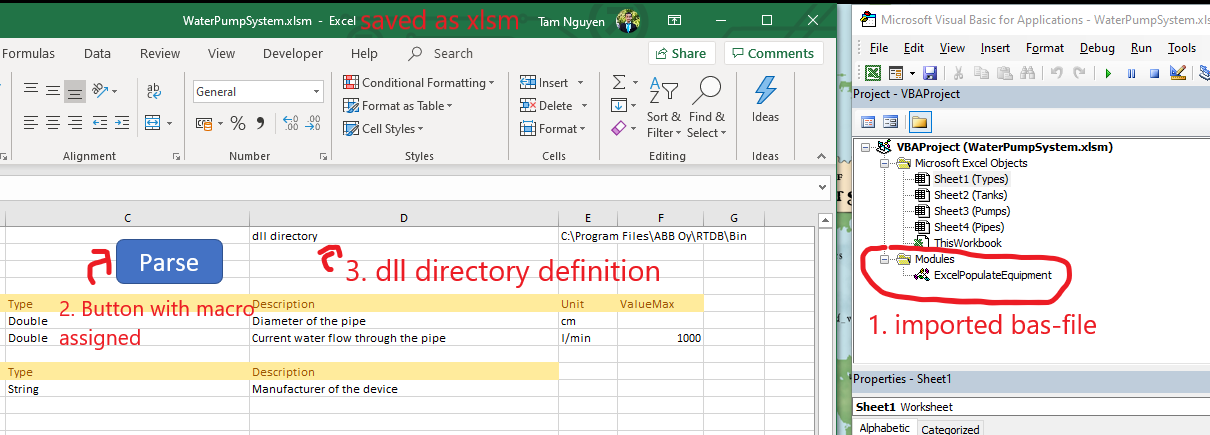Select ExcelPopulateEquipment module in tree
Viewport: 1210px width, 435px height.
(991, 275)
